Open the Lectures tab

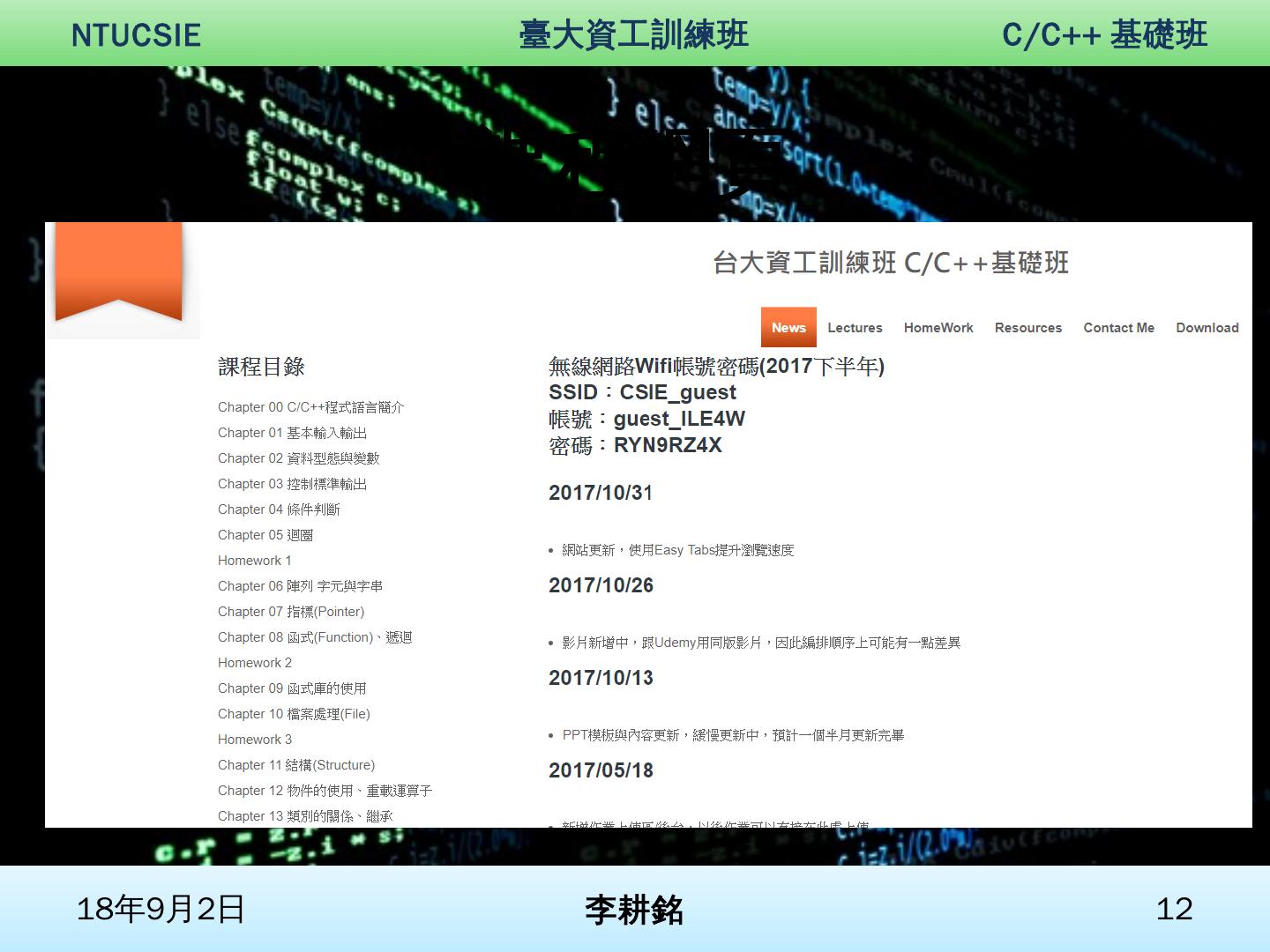[x=855, y=328]
